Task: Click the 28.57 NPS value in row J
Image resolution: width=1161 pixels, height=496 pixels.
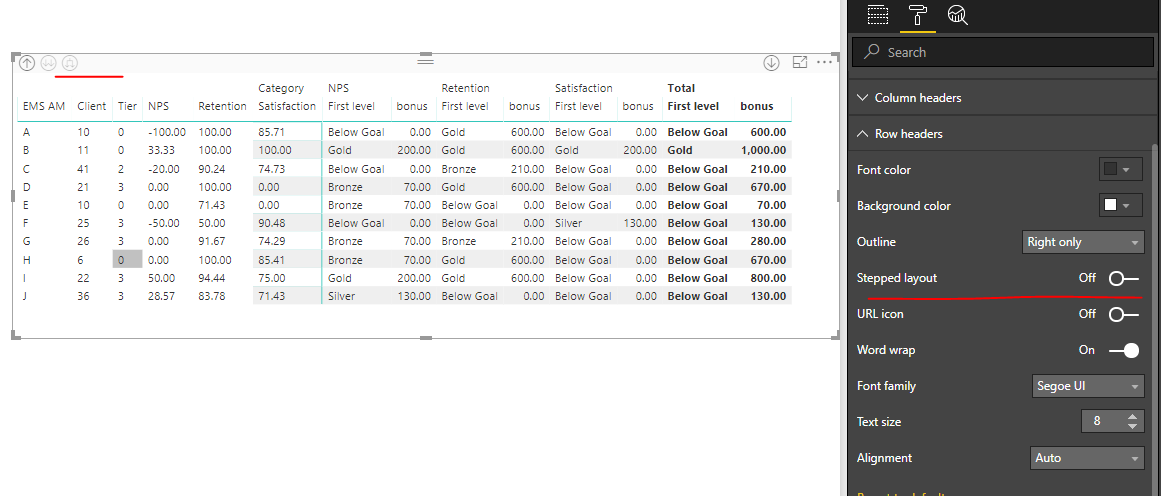Action: point(161,296)
